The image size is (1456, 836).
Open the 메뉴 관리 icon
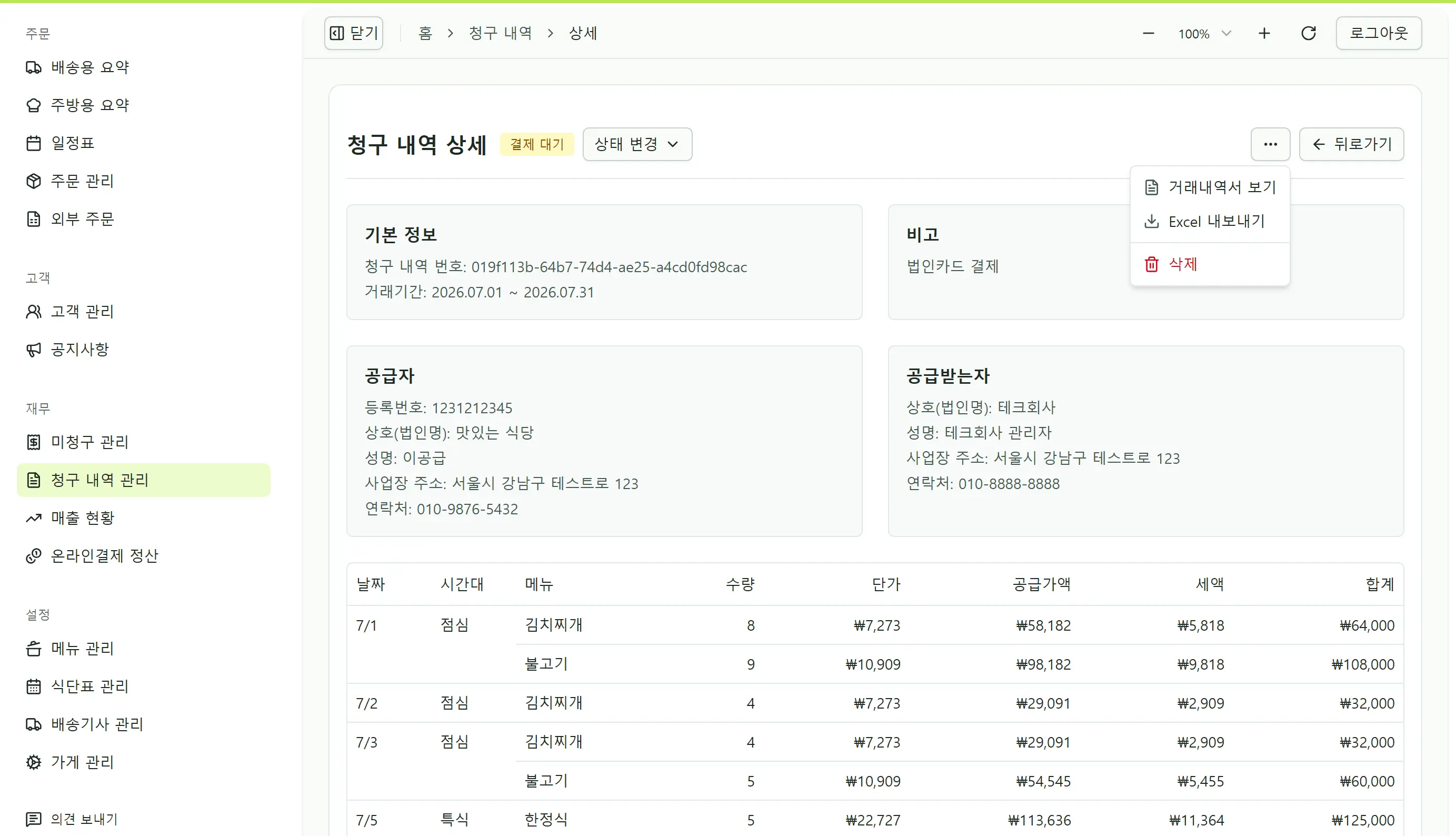coord(33,649)
